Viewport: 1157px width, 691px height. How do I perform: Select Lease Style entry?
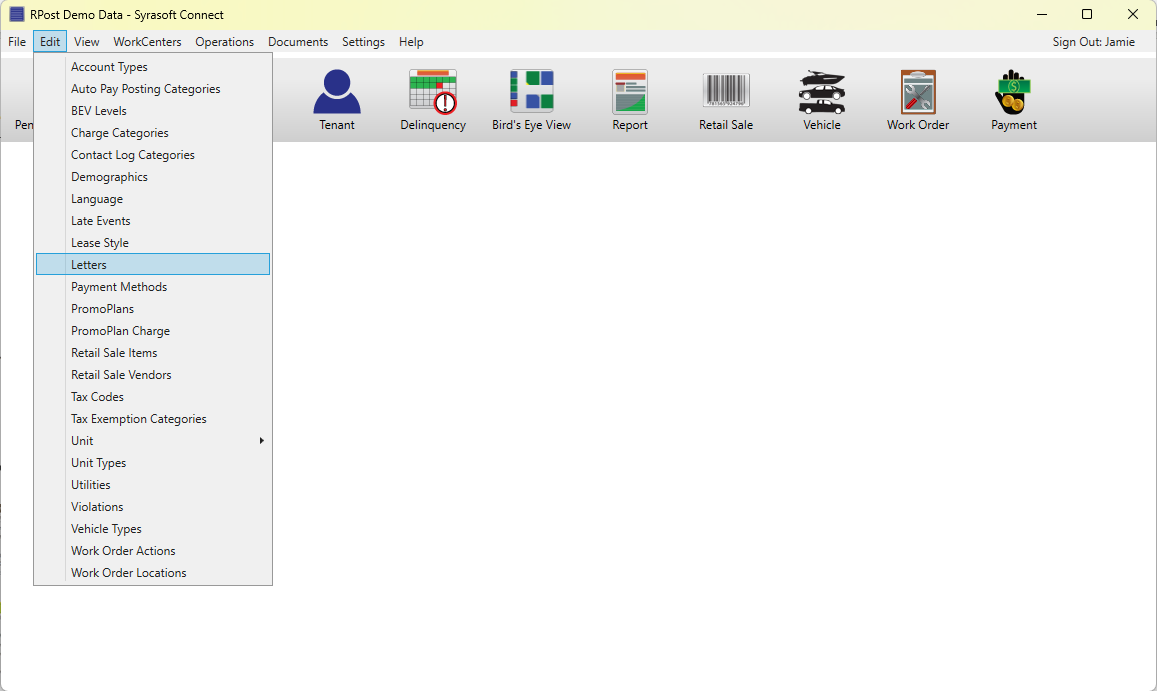coord(153,243)
